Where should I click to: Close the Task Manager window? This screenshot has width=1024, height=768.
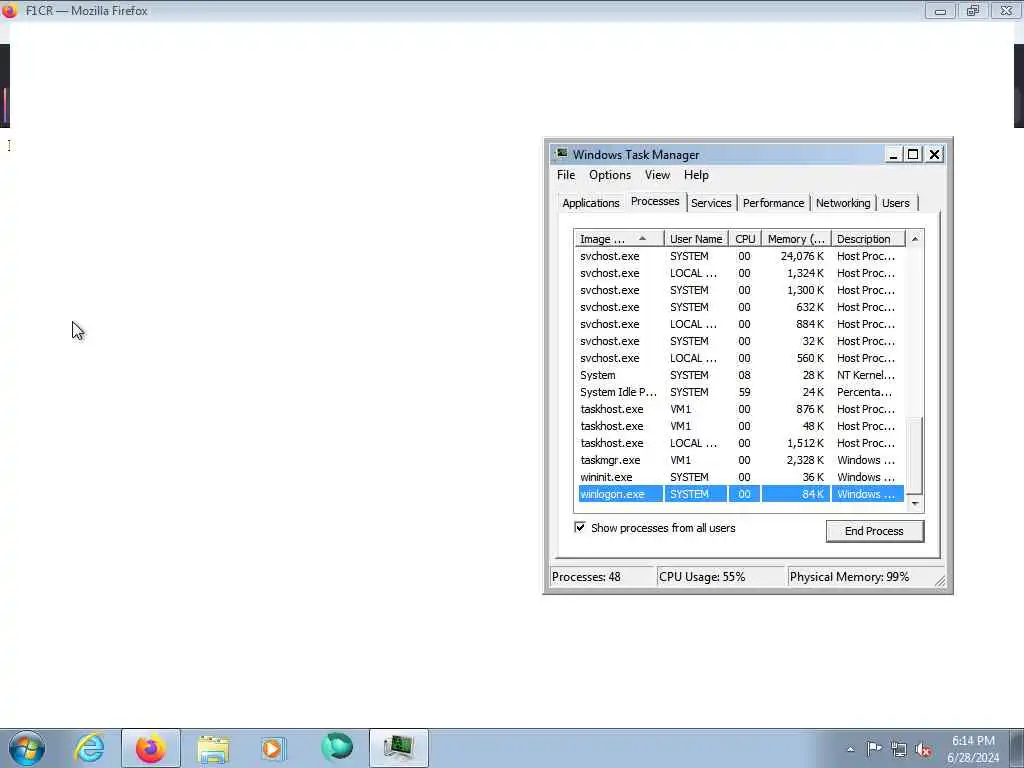[x=935, y=155]
